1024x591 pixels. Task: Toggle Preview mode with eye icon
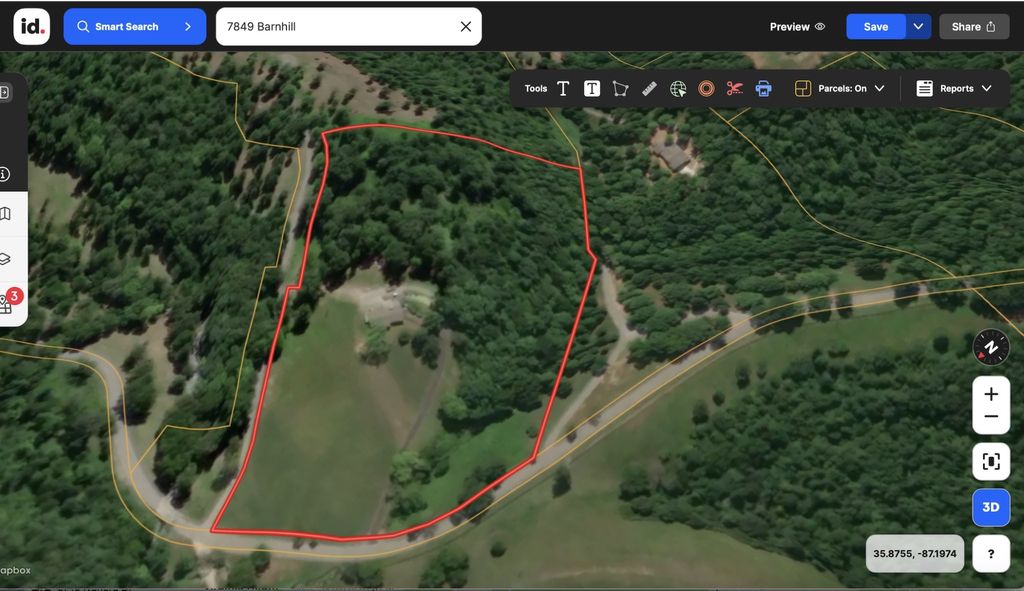(797, 27)
